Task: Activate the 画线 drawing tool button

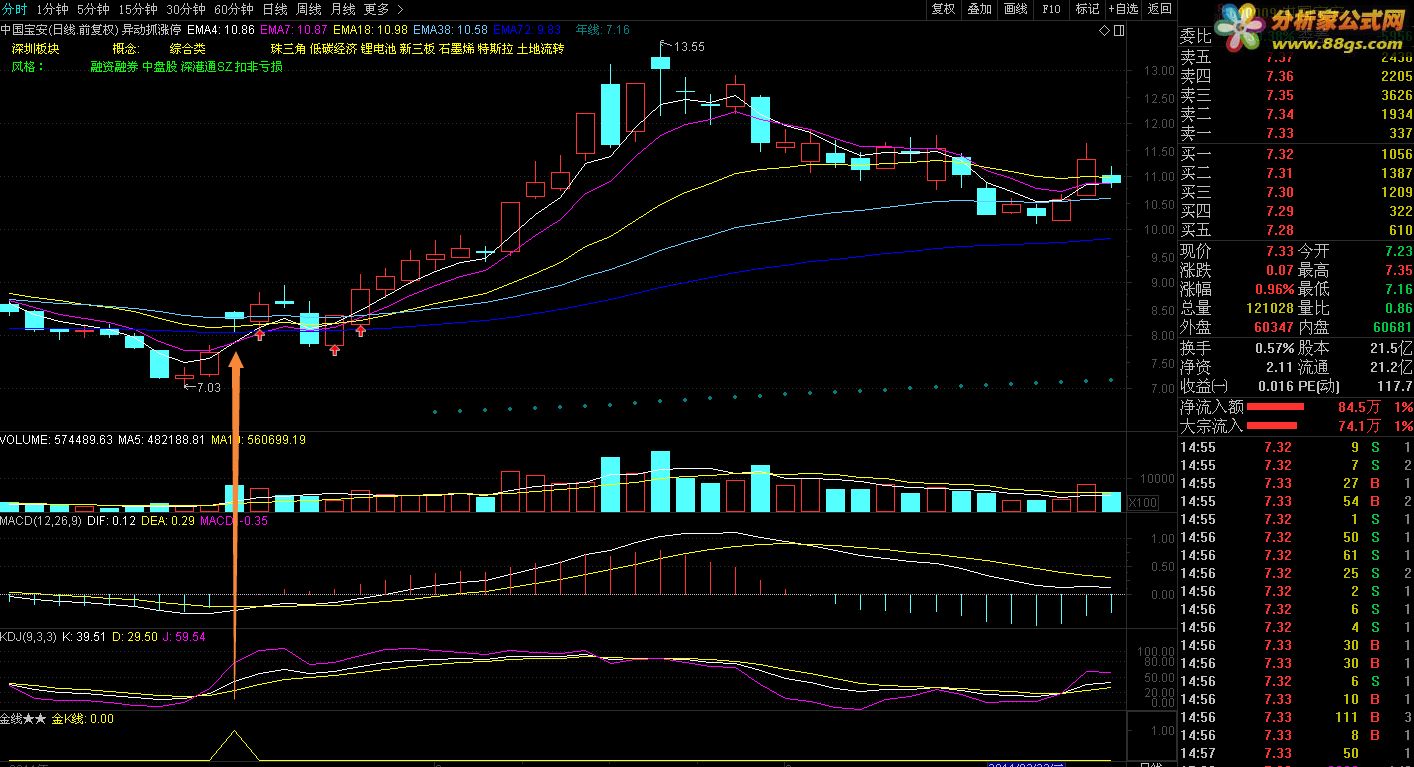Action: (1015, 9)
